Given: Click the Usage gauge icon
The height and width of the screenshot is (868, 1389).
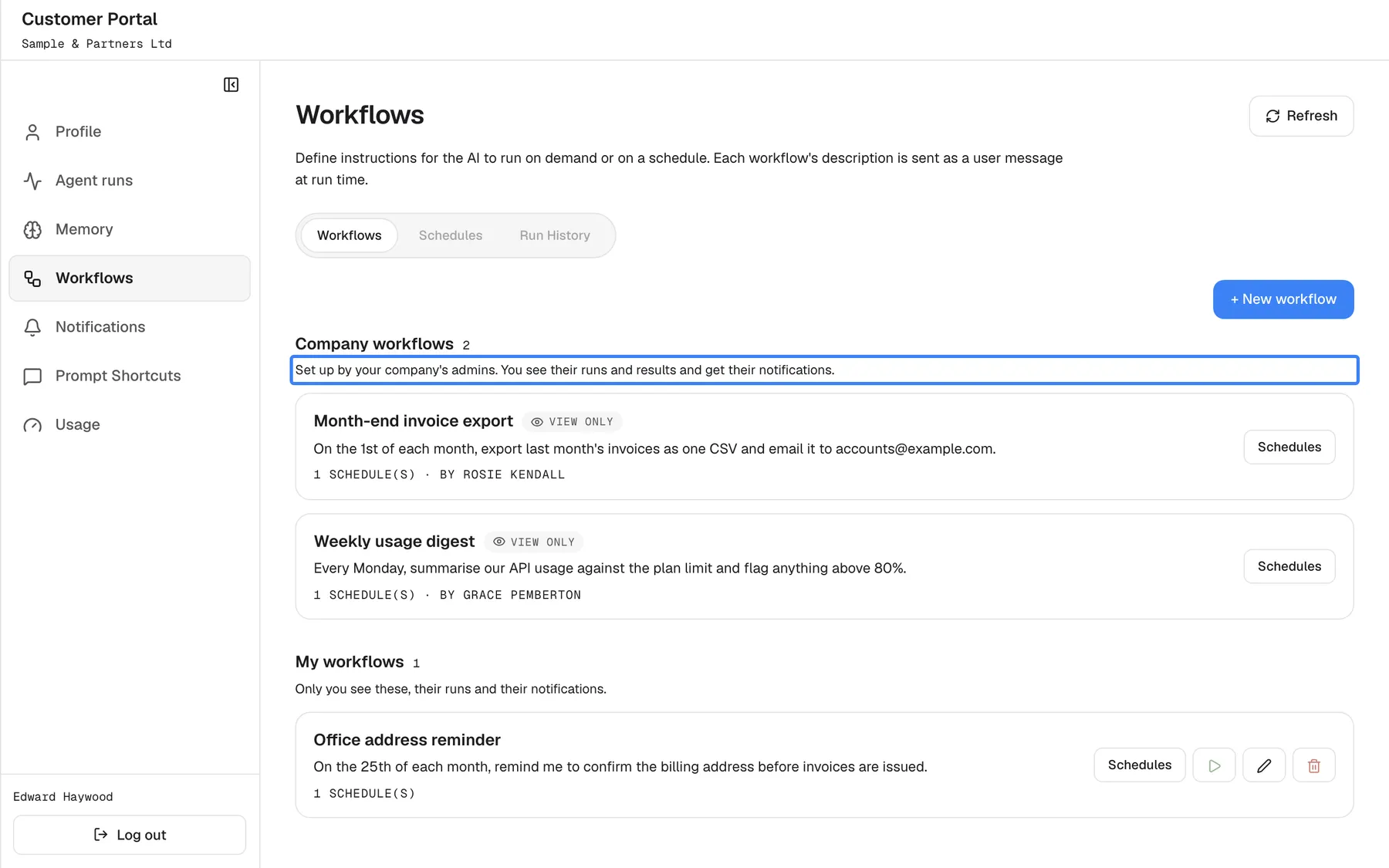Looking at the screenshot, I should point(32,425).
